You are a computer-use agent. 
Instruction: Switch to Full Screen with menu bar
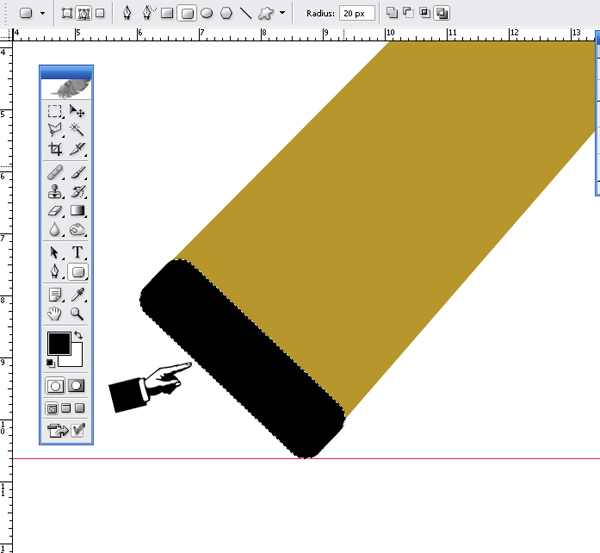pos(66,408)
